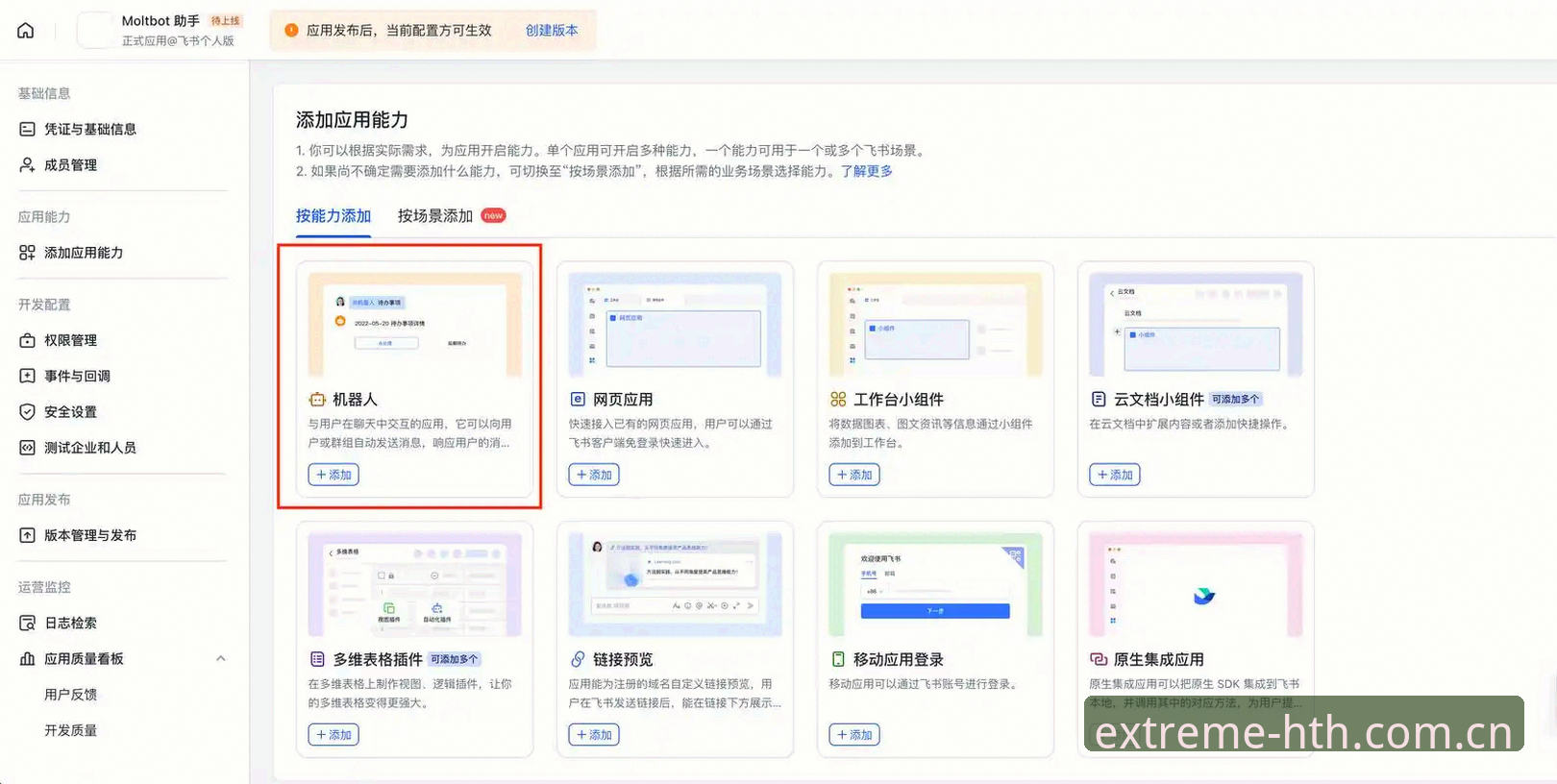Click the 应用质量看板 chart icon
The image size is (1557, 784).
(x=27, y=658)
